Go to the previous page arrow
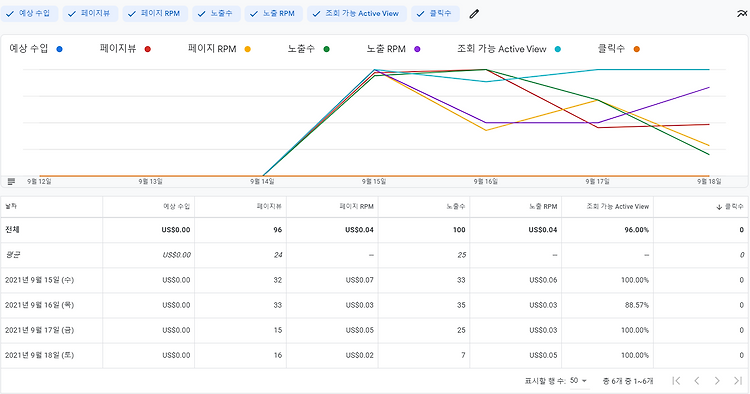The image size is (750, 394). pyautogui.click(x=696, y=381)
